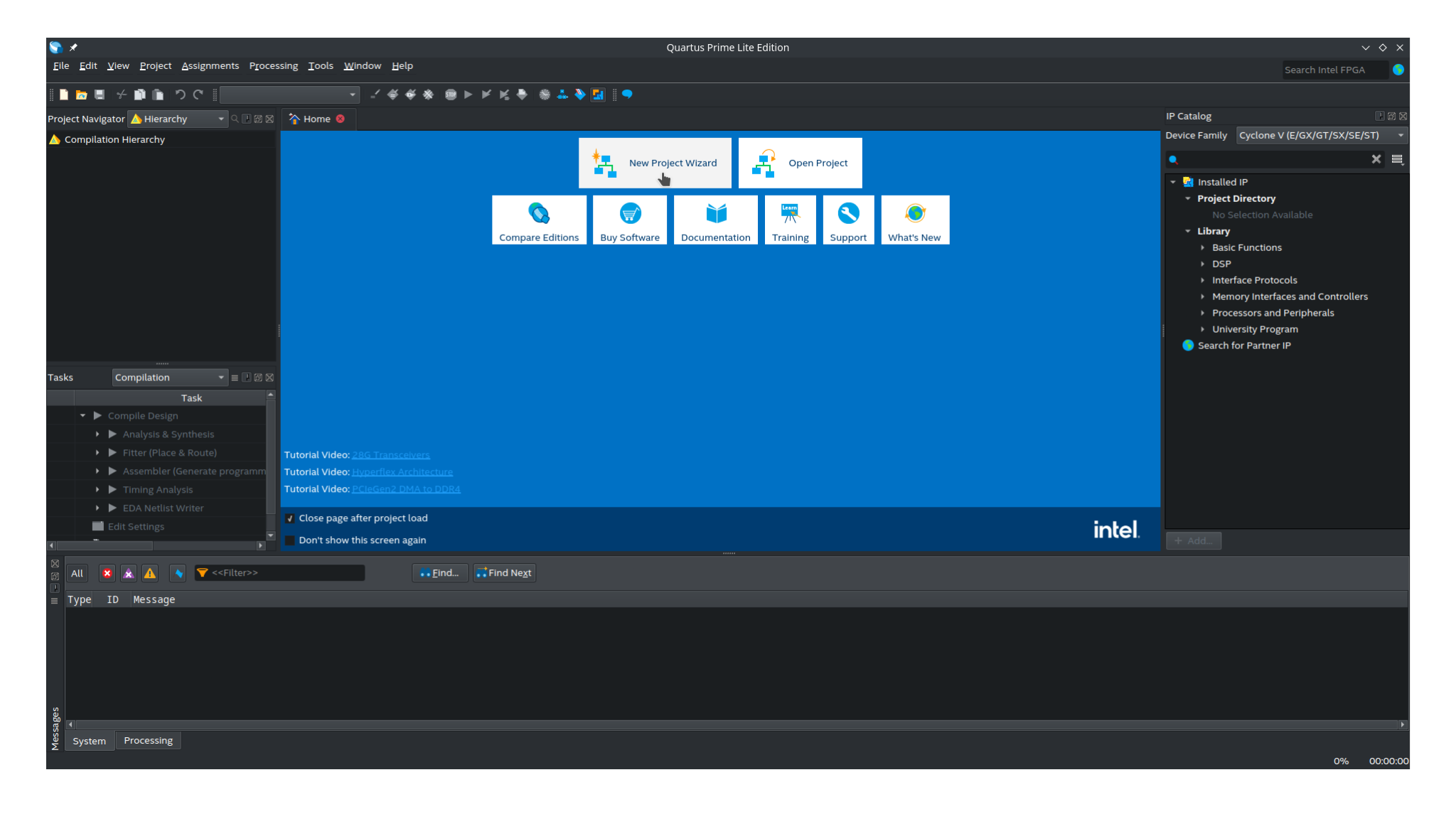Open the Compare Editions tile
Viewport: 1456px width, 824px height.
[x=539, y=220]
